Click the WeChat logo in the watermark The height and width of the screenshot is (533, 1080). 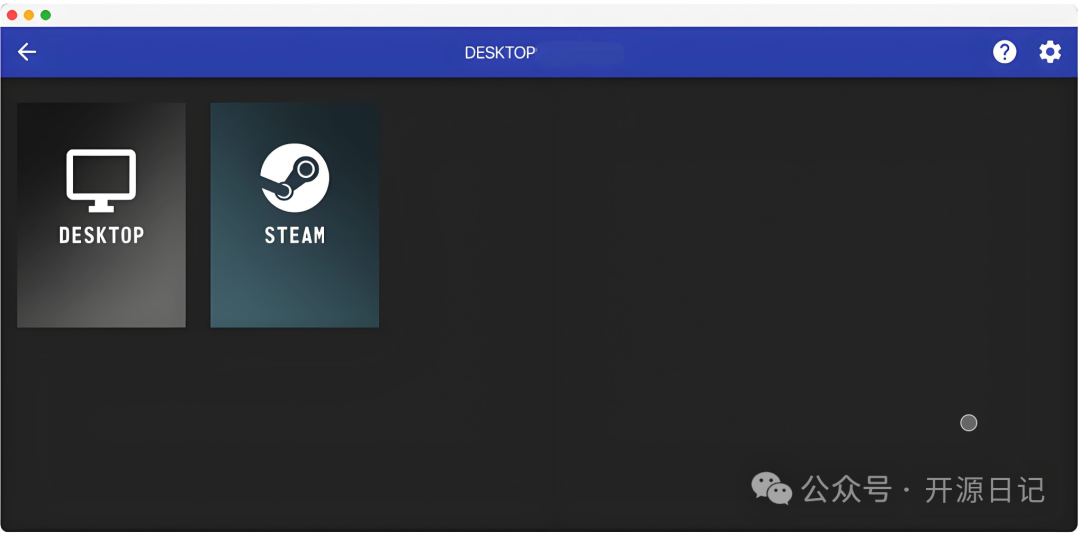771,489
